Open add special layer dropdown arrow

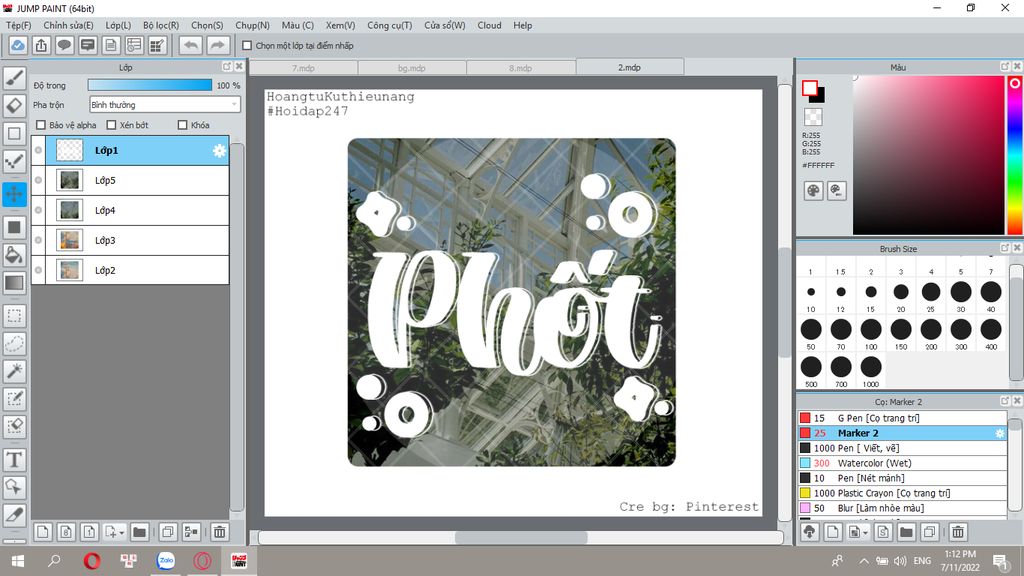click(x=121, y=533)
